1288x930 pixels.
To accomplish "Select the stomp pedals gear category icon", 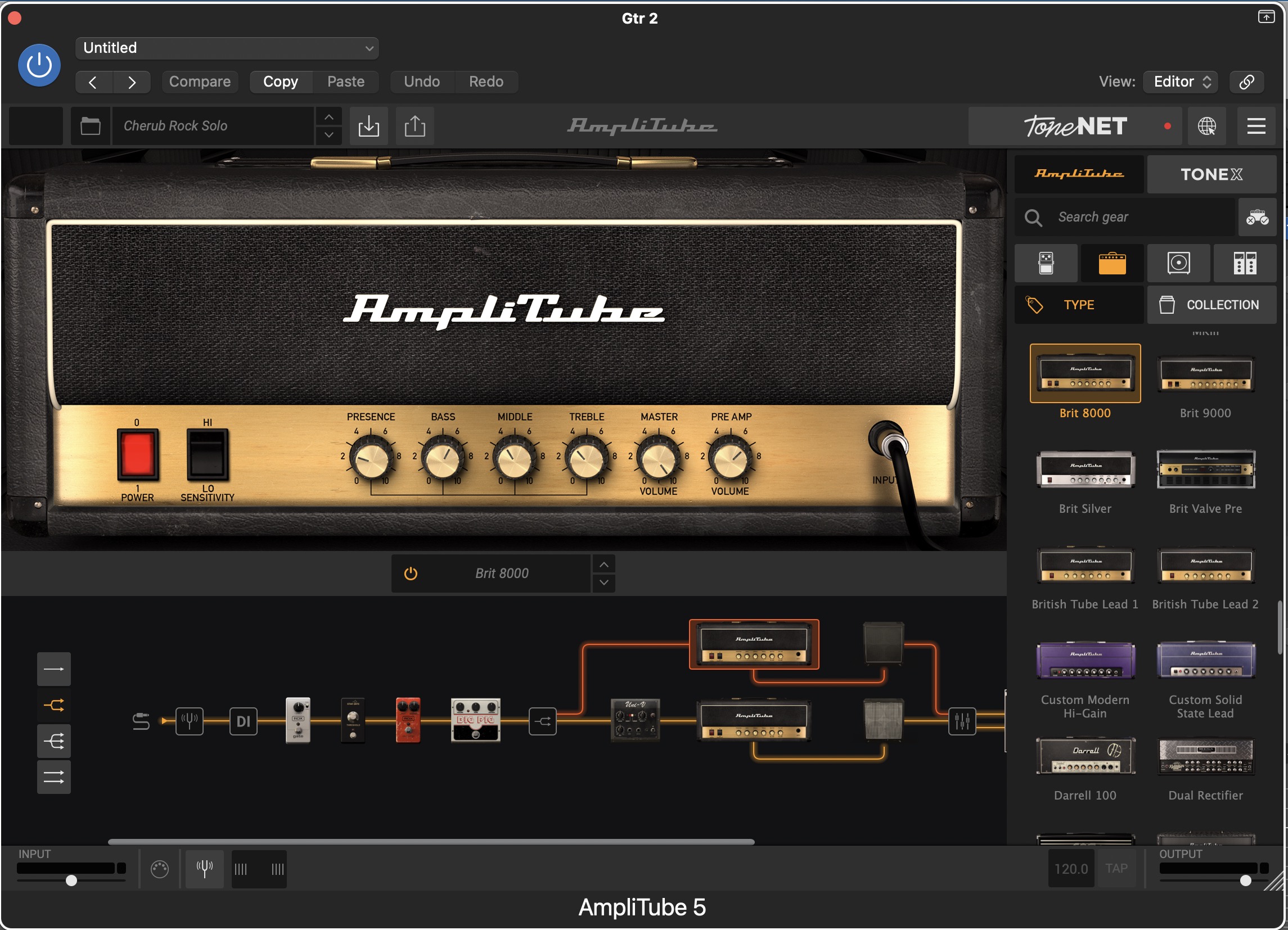I will click(x=1046, y=263).
